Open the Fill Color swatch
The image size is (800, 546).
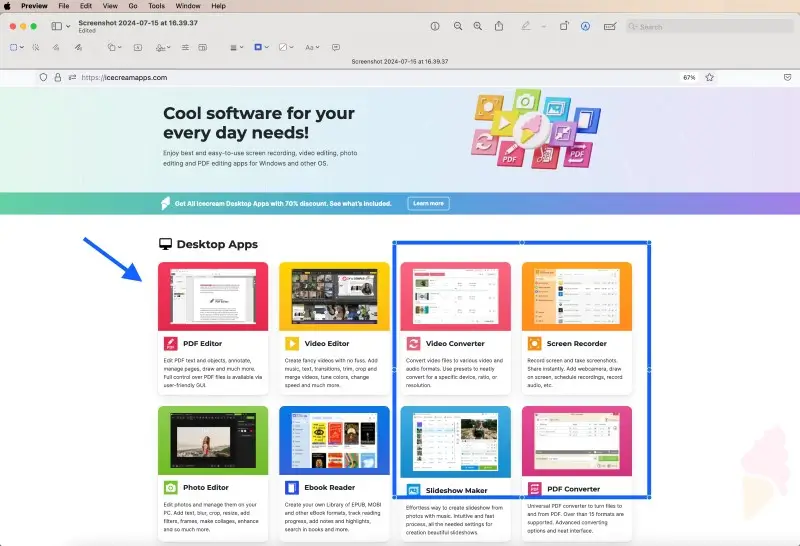click(286, 47)
